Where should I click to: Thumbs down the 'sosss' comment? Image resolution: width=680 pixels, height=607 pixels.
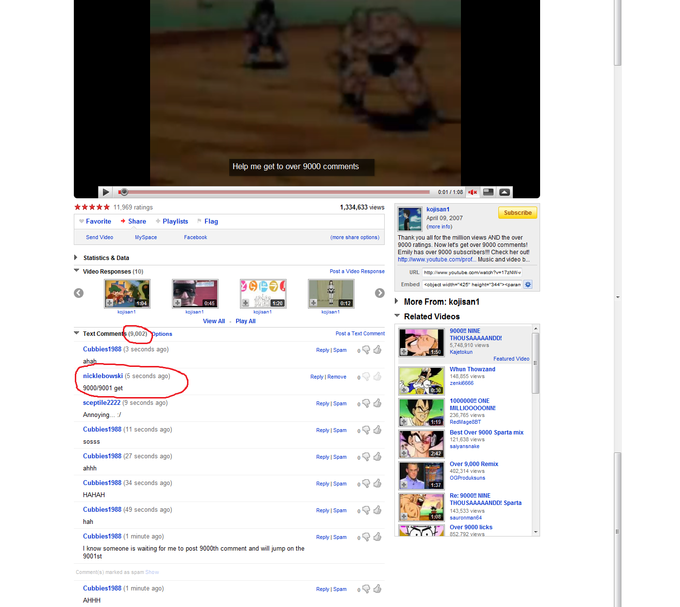pyautogui.click(x=366, y=430)
